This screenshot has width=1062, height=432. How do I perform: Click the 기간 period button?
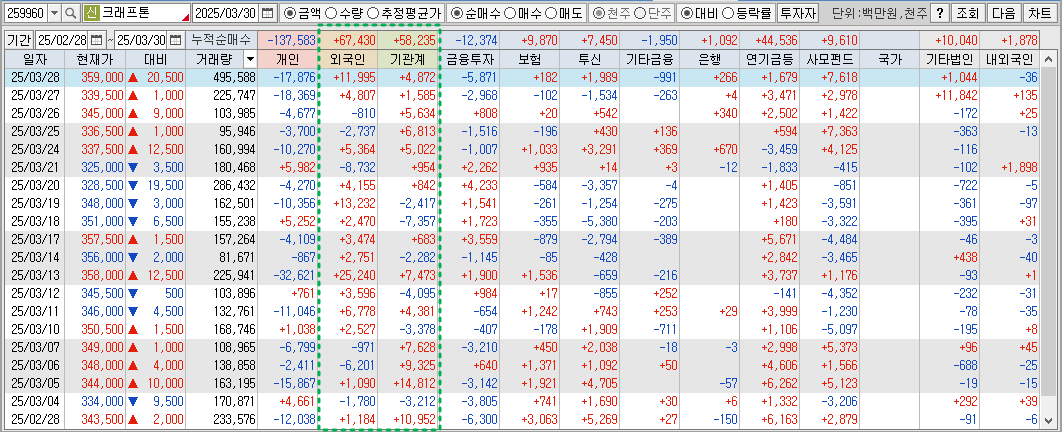pyautogui.click(x=18, y=40)
